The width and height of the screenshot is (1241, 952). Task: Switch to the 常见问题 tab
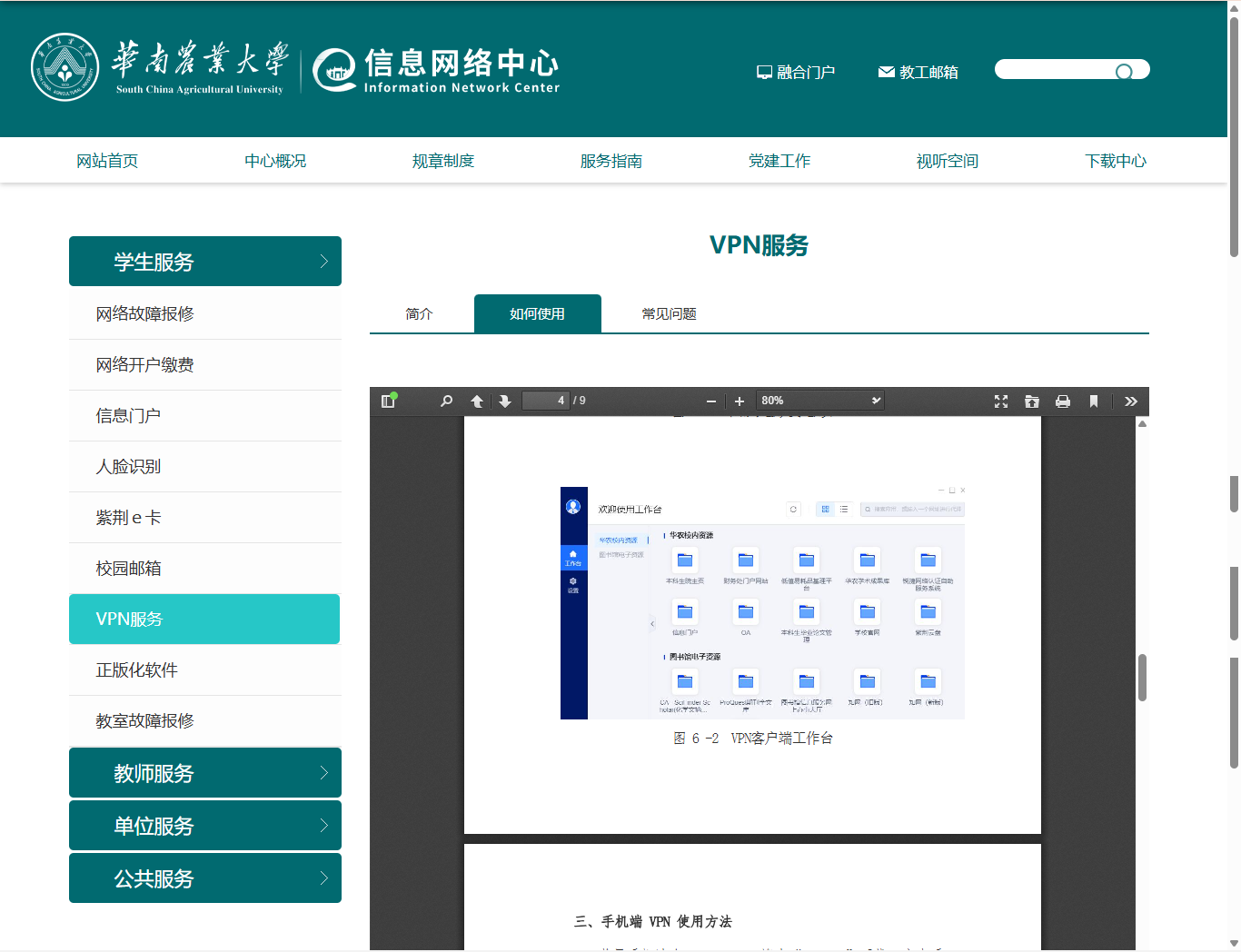[669, 313]
